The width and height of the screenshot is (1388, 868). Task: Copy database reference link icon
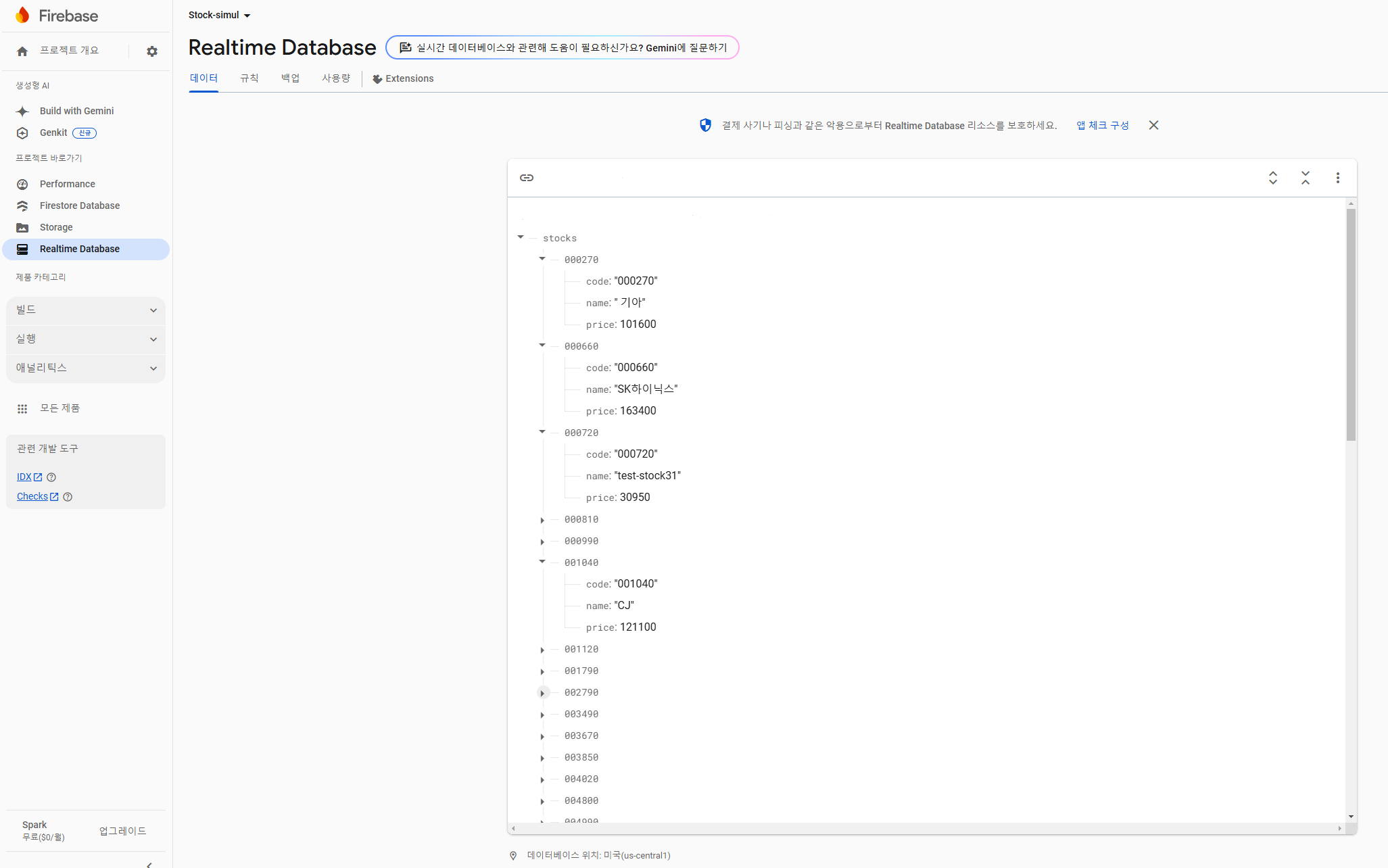[x=527, y=178]
